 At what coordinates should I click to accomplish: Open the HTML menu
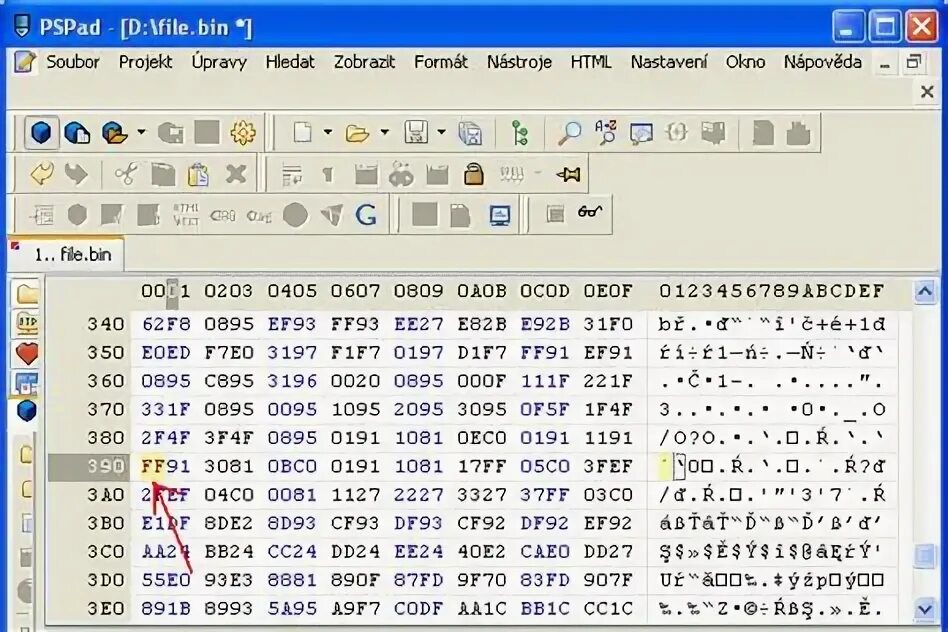tap(591, 62)
